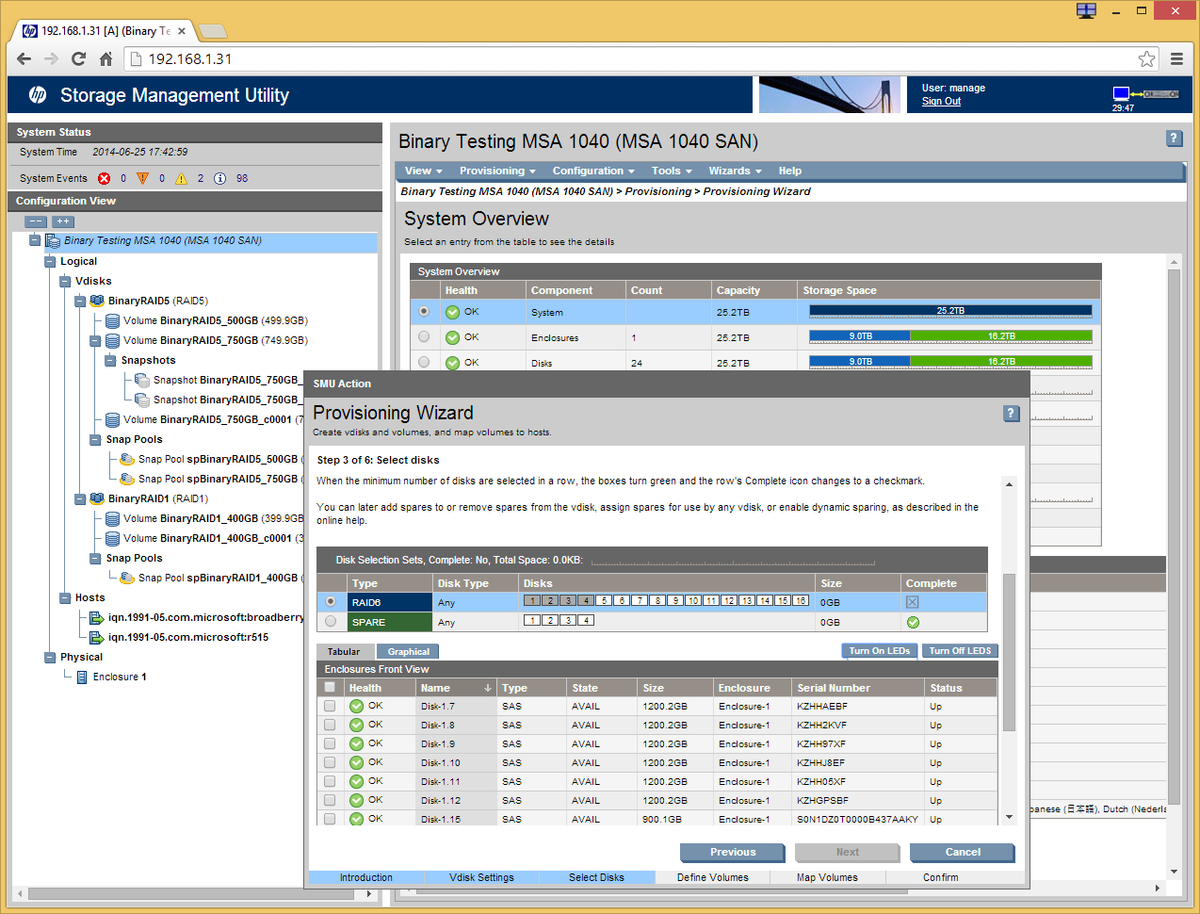The height and width of the screenshot is (914, 1200).
Task: Click the Snap Pool spBinaryRAID1_400GB icon
Action: (127, 577)
